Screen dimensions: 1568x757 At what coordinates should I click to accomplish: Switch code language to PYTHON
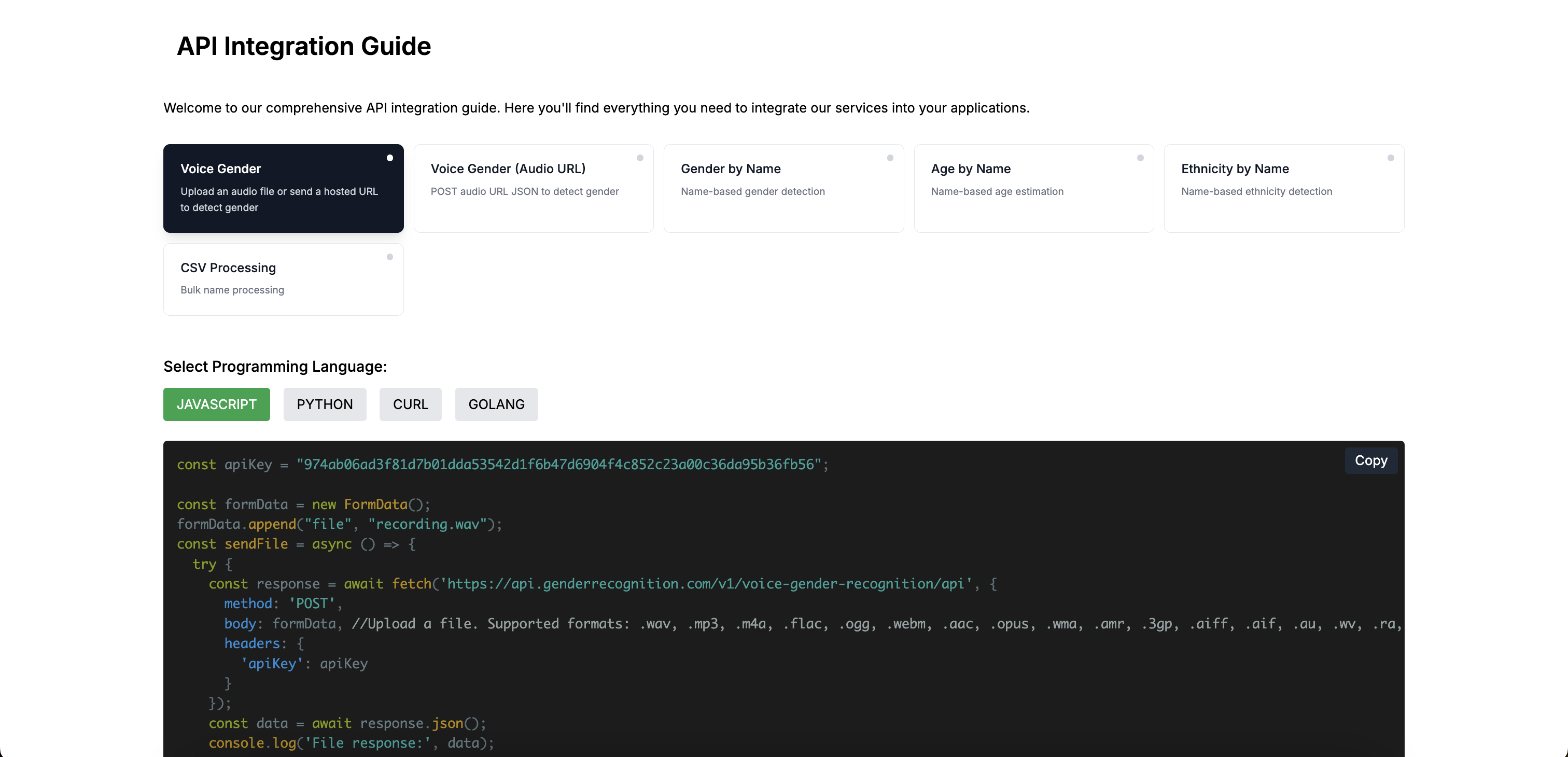coord(325,404)
